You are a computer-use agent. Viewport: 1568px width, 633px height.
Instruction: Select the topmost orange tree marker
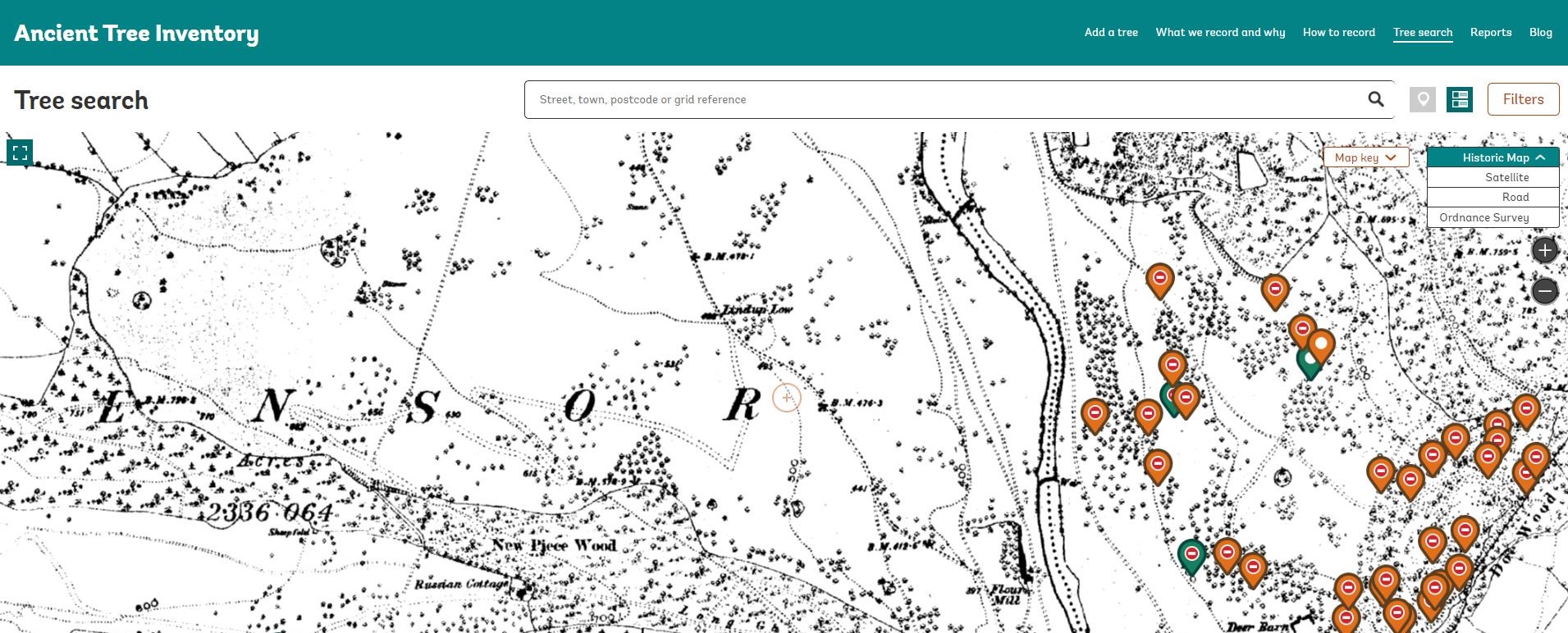1159,280
